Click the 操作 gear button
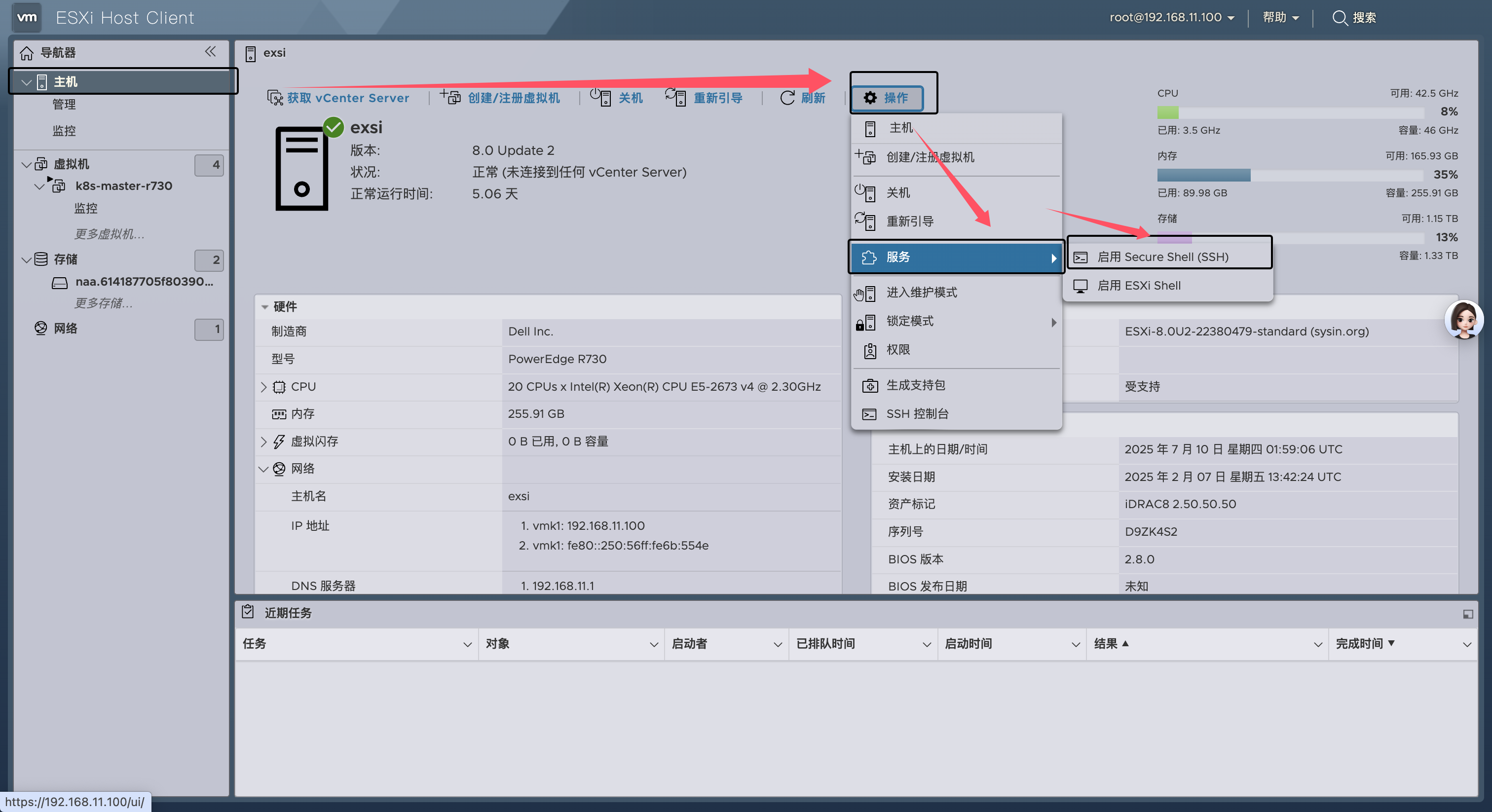Image resolution: width=1492 pixels, height=812 pixels. (x=886, y=98)
